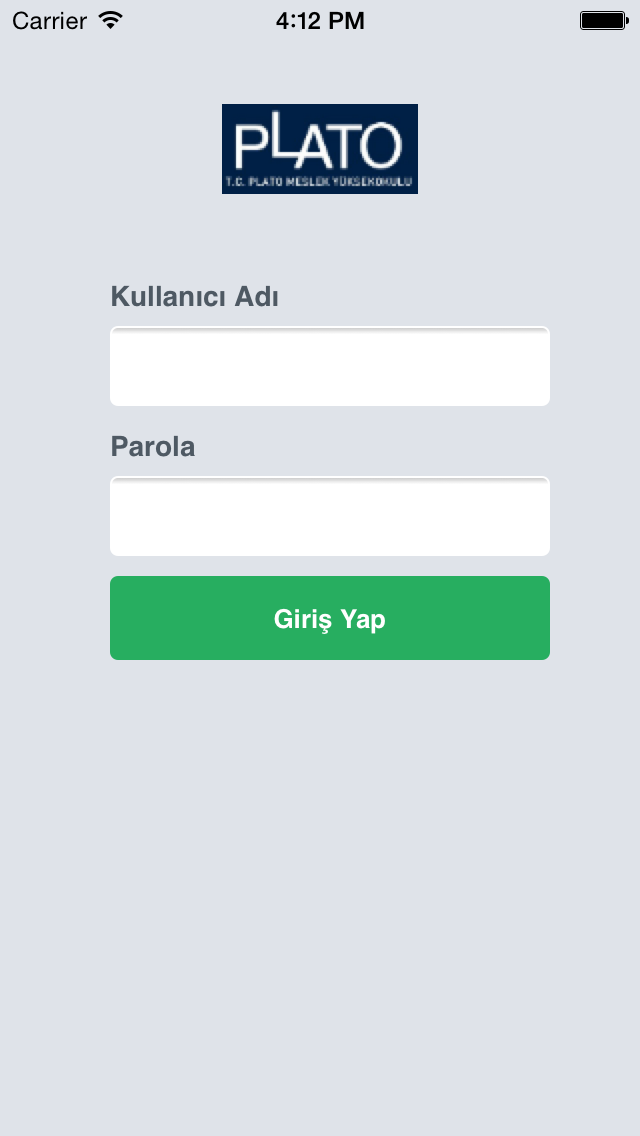The height and width of the screenshot is (1136, 640).
Task: Tap the Kullanıcı Adı label
Action: click(x=194, y=296)
